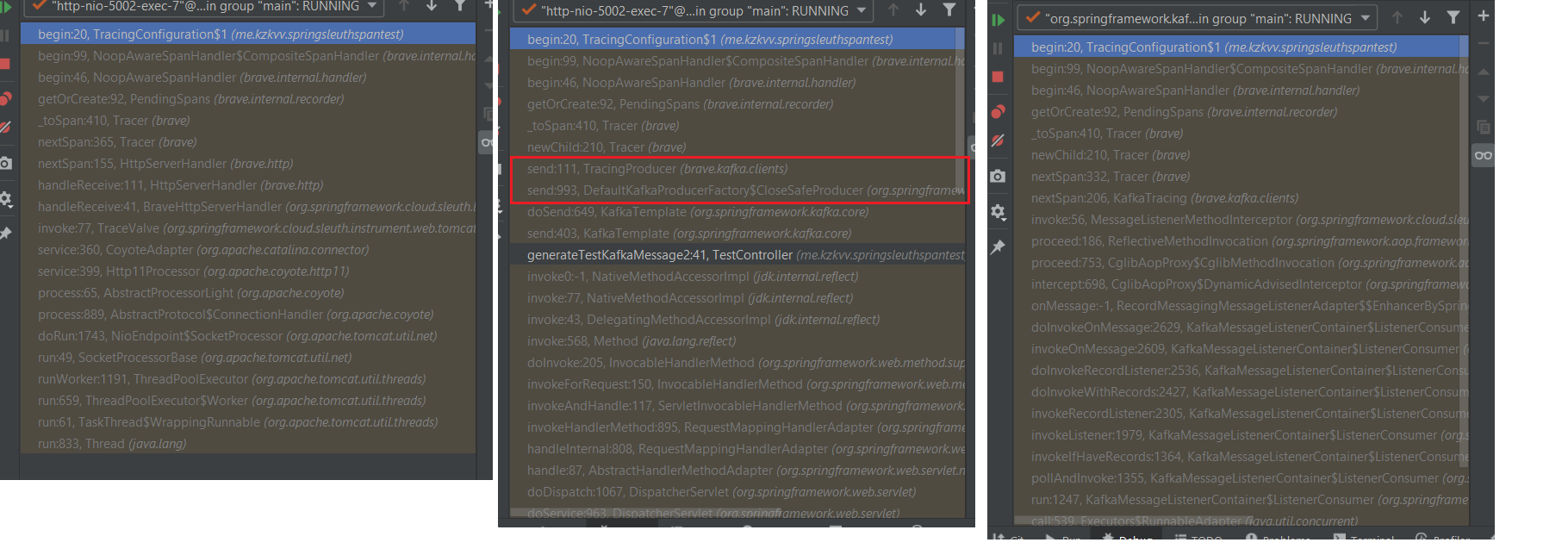Pin the debug tab in rightmost panel
Viewport: 1568px width, 555px height.
pos(998,247)
